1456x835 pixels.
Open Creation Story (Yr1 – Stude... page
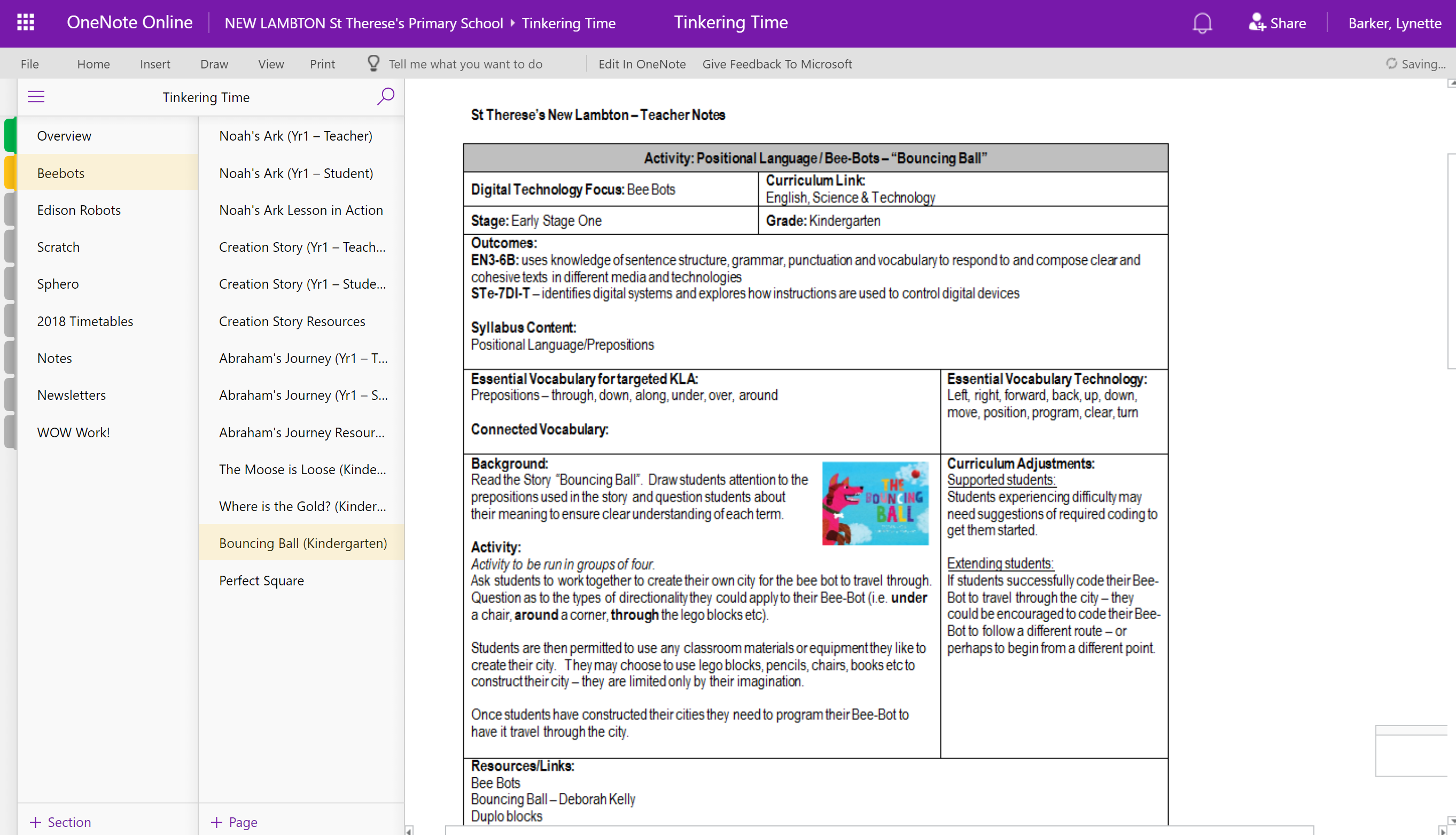[301, 284]
